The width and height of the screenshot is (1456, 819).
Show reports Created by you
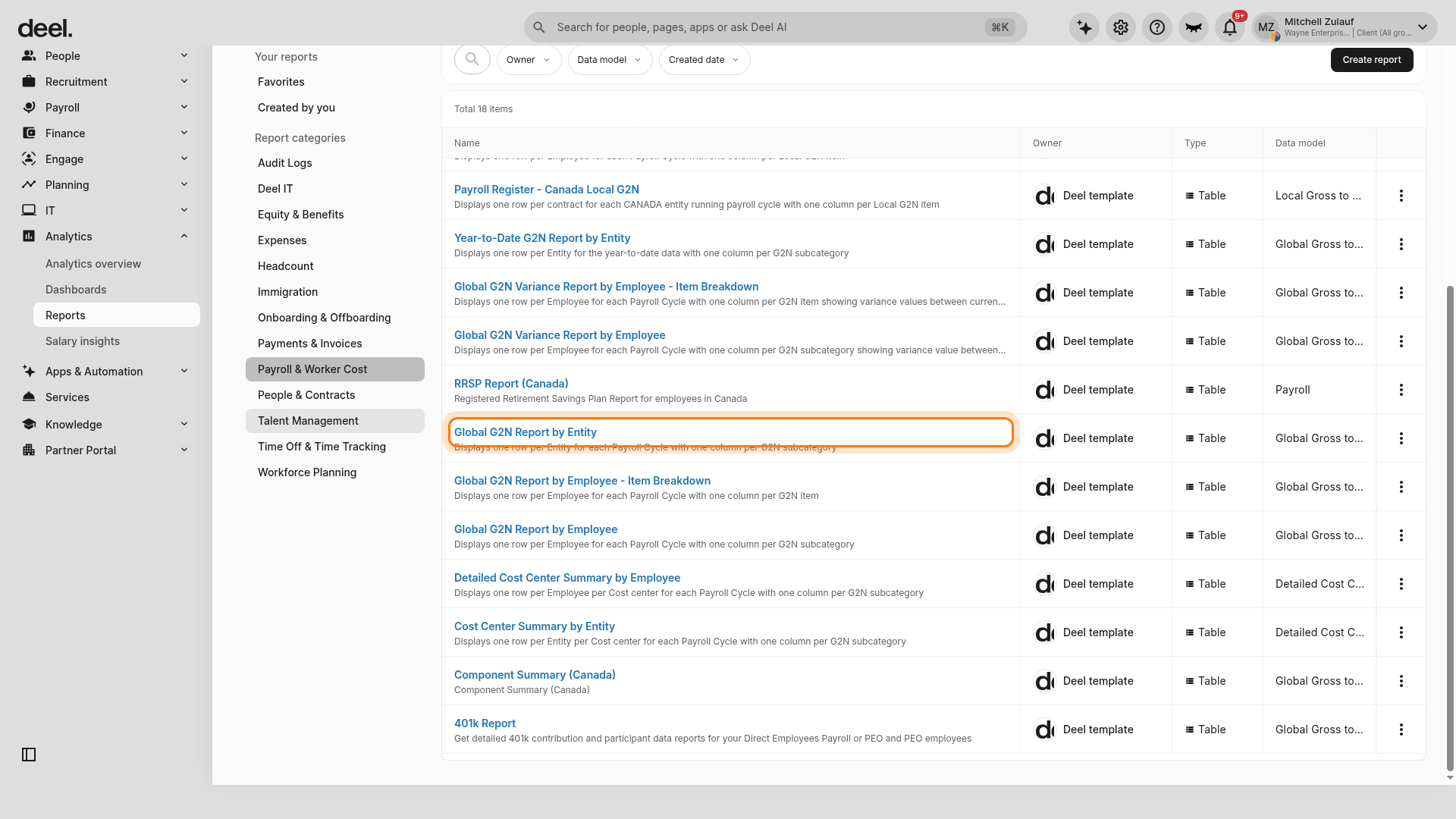pos(335,108)
